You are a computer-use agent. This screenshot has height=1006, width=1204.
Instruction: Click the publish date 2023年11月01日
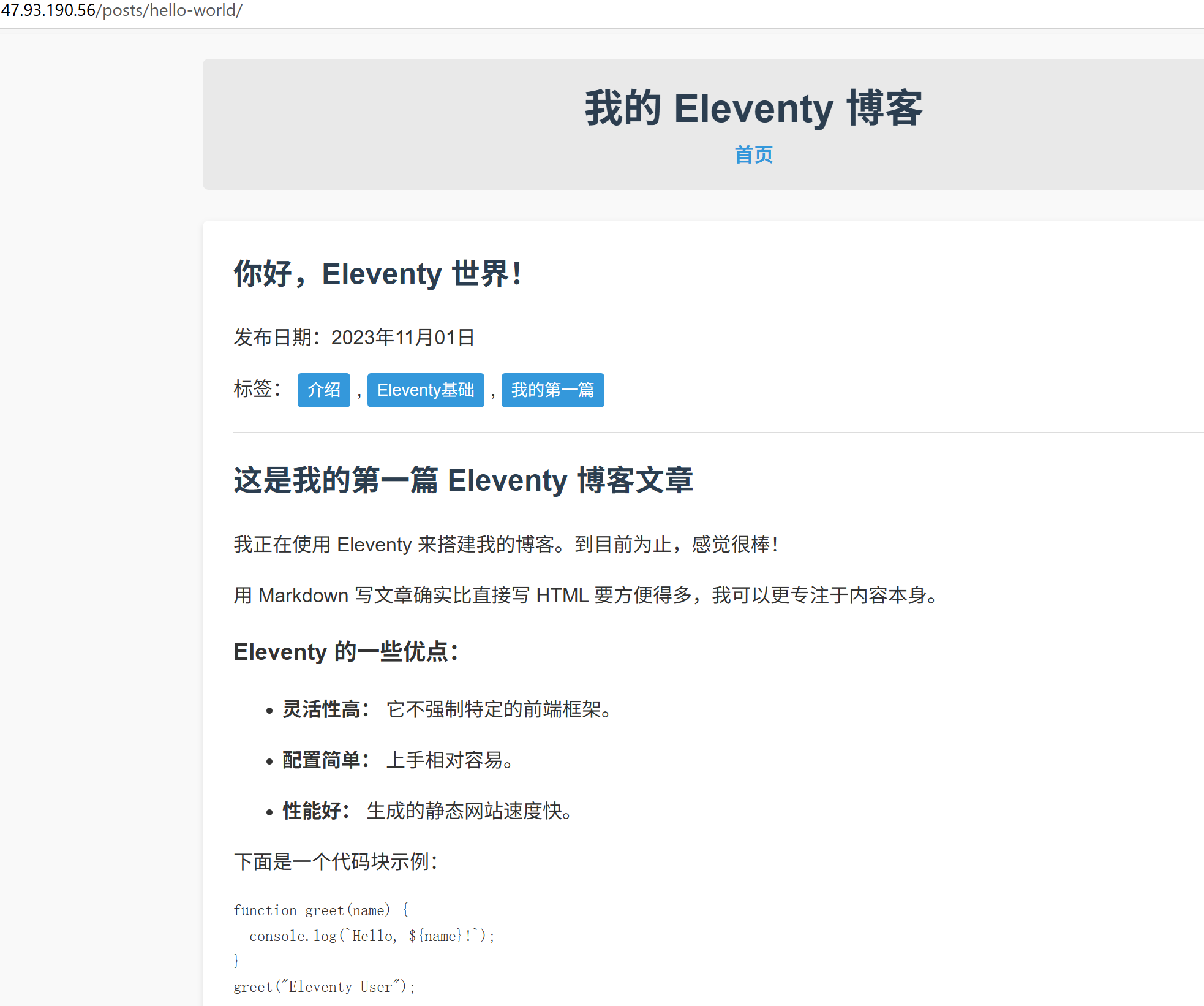(402, 337)
